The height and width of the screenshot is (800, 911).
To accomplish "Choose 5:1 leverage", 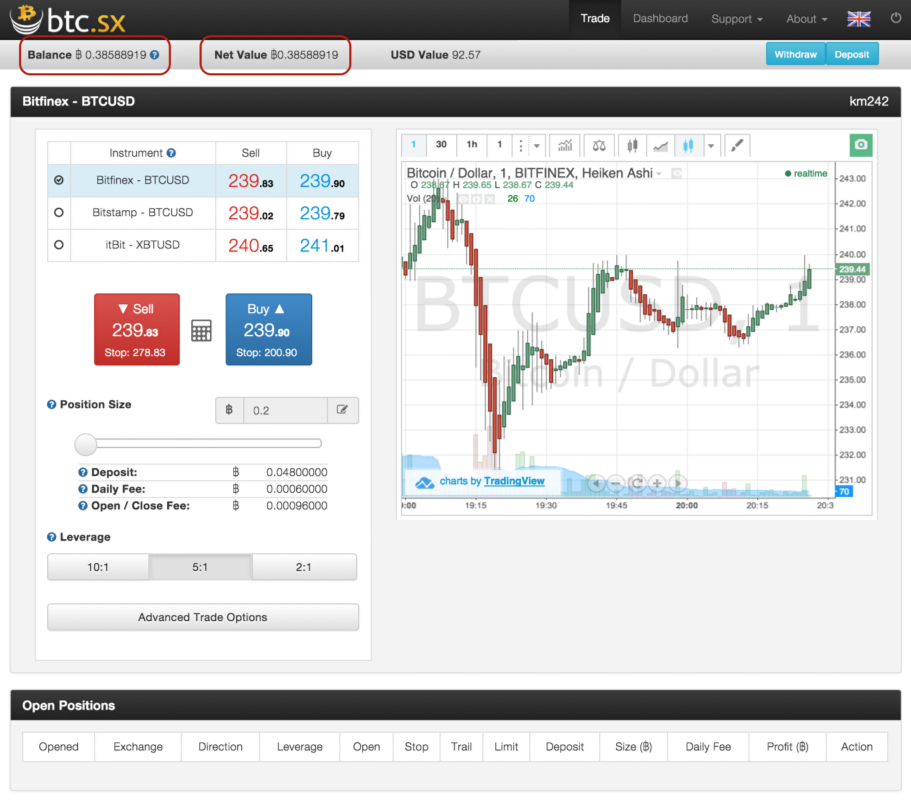I will (200, 567).
